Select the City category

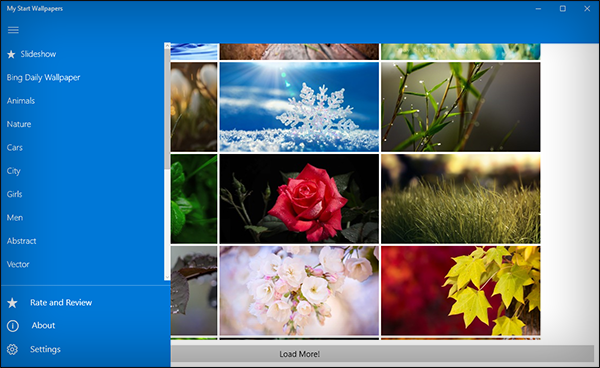[x=13, y=171]
